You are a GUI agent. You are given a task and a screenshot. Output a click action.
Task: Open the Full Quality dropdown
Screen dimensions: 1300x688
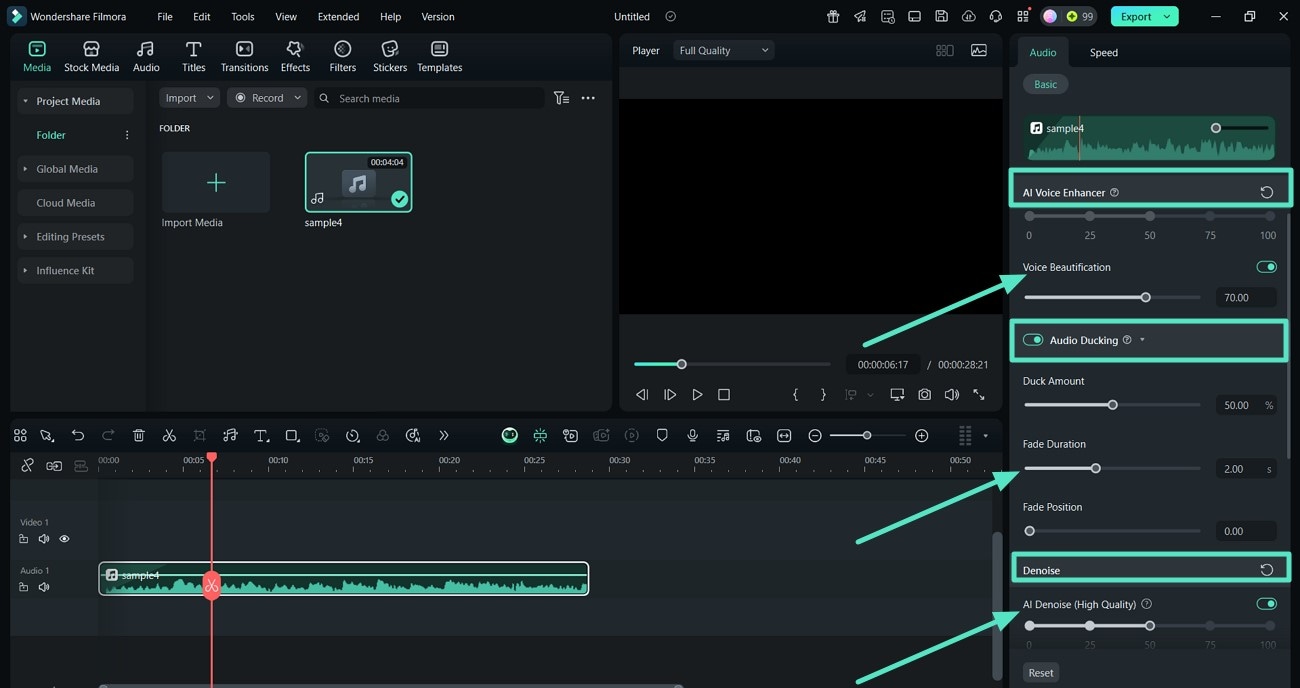(x=724, y=50)
